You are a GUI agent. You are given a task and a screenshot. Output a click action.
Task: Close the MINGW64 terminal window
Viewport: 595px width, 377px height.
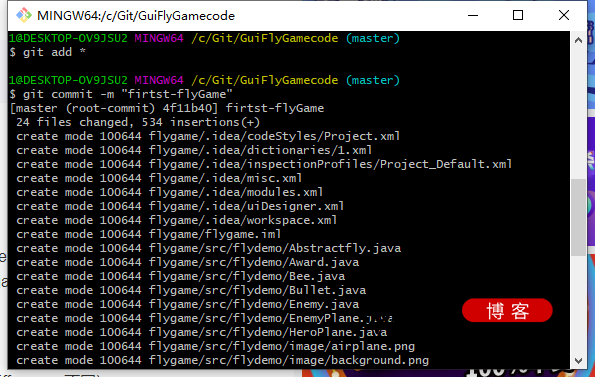pyautogui.click(x=564, y=15)
